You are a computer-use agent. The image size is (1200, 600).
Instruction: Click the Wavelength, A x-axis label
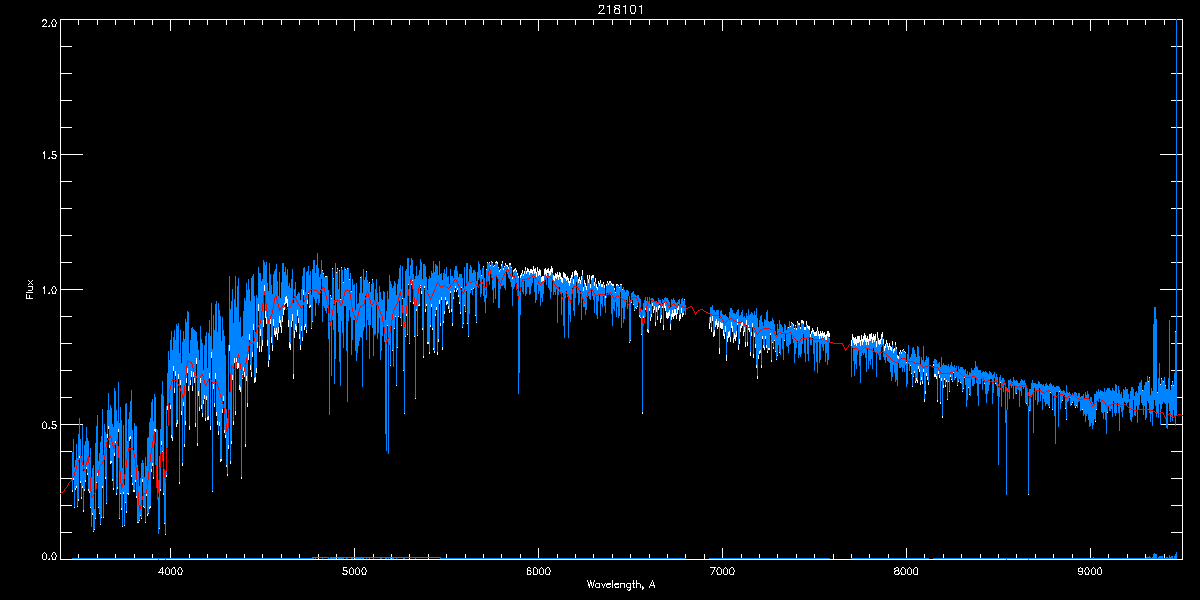click(x=621, y=584)
